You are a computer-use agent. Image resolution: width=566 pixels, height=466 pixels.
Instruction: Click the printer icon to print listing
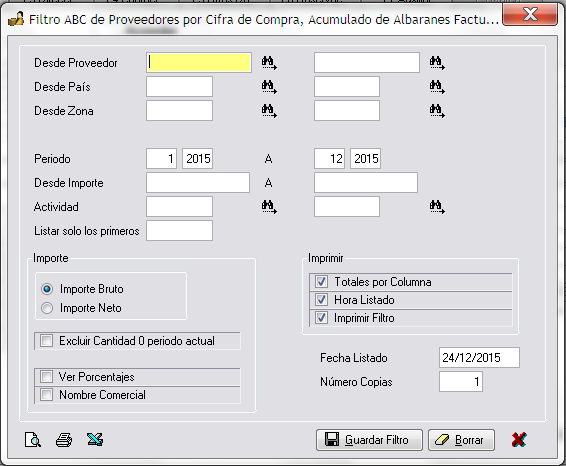point(64,440)
